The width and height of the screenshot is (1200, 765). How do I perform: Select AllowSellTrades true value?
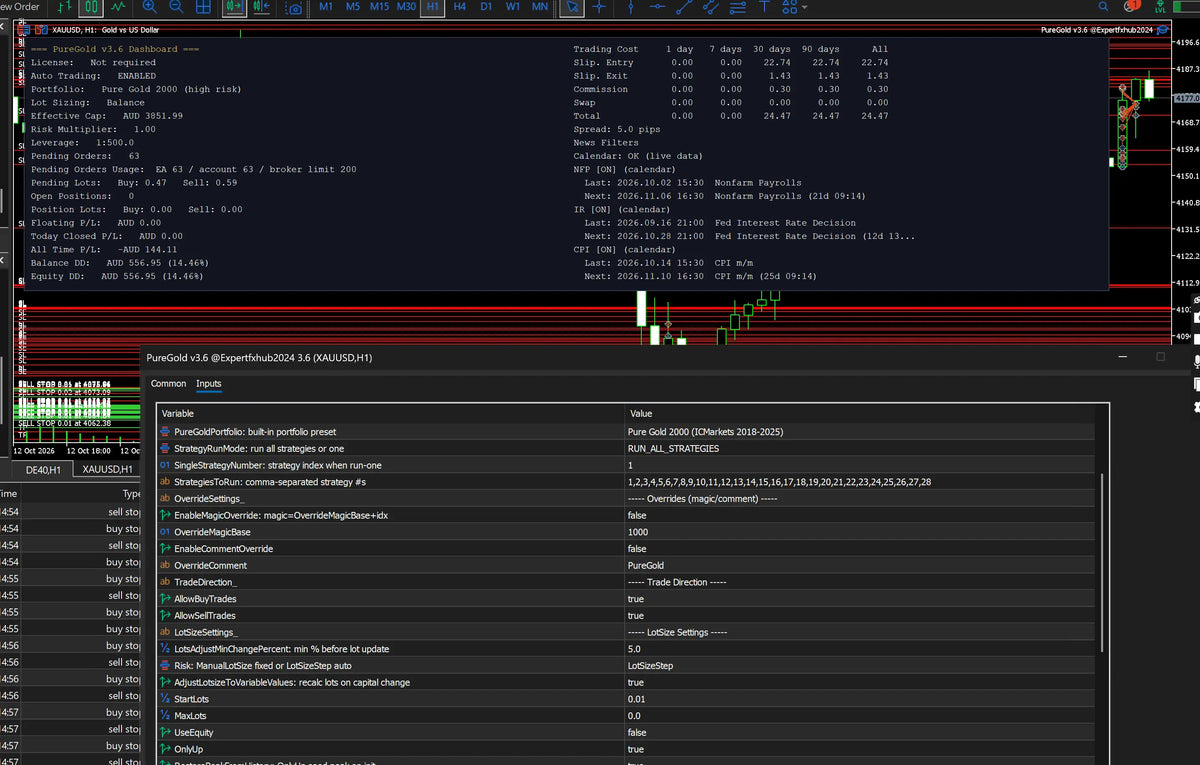[x=860, y=616]
